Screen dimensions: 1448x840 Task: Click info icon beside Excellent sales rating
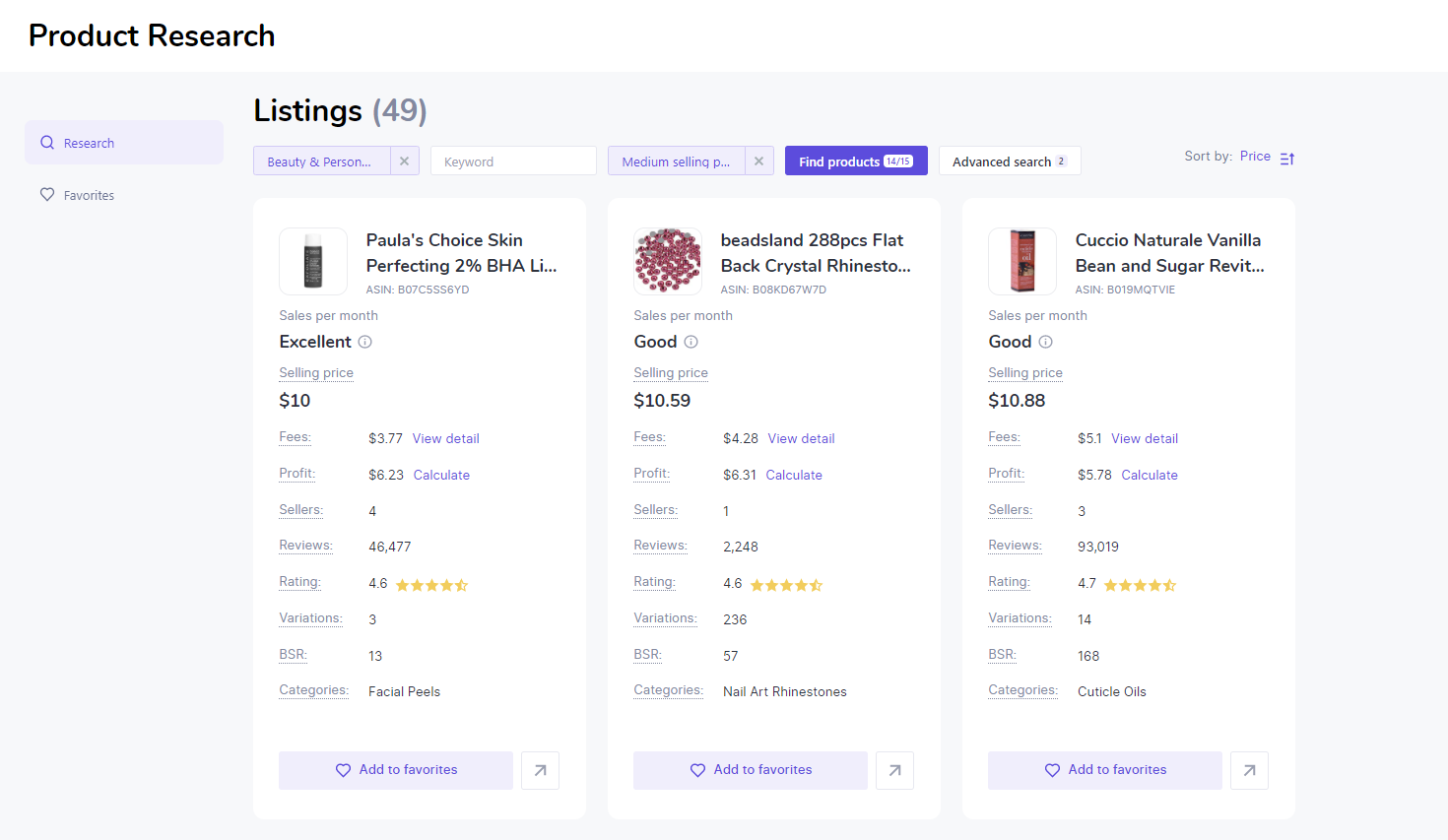click(x=364, y=342)
